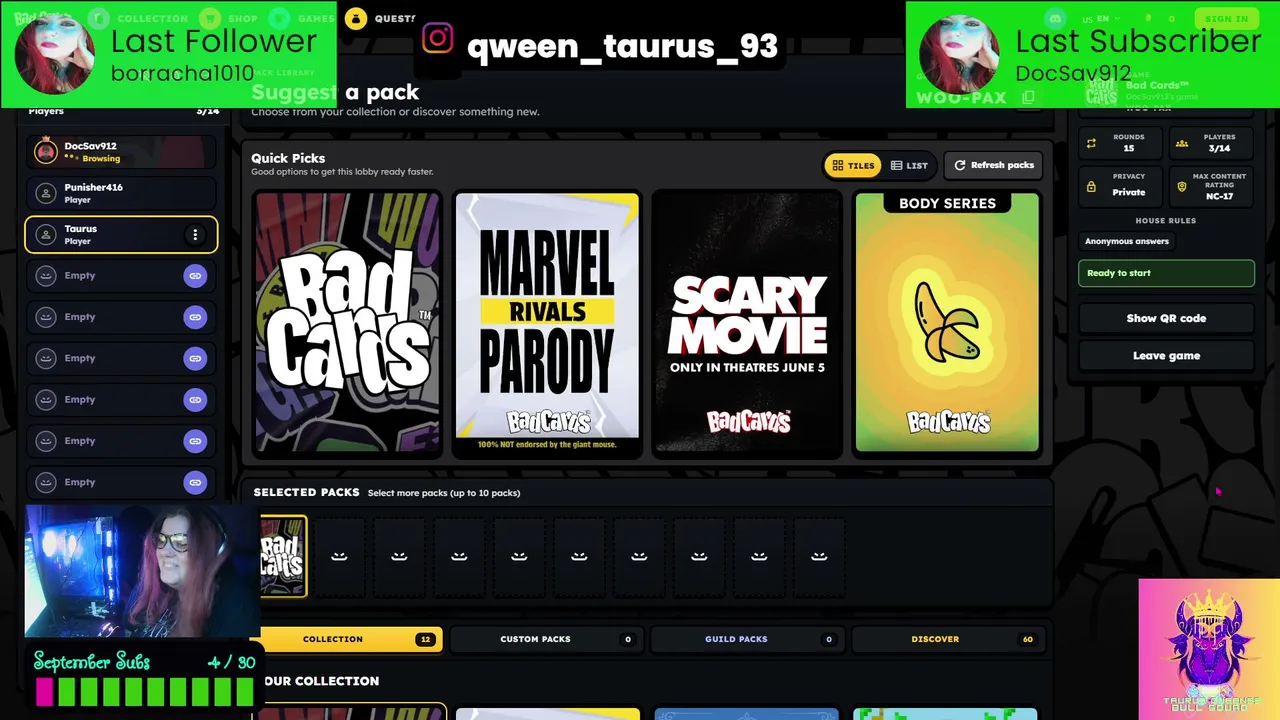Click the September Subs progress bar
1280x720 pixels.
coord(145,691)
